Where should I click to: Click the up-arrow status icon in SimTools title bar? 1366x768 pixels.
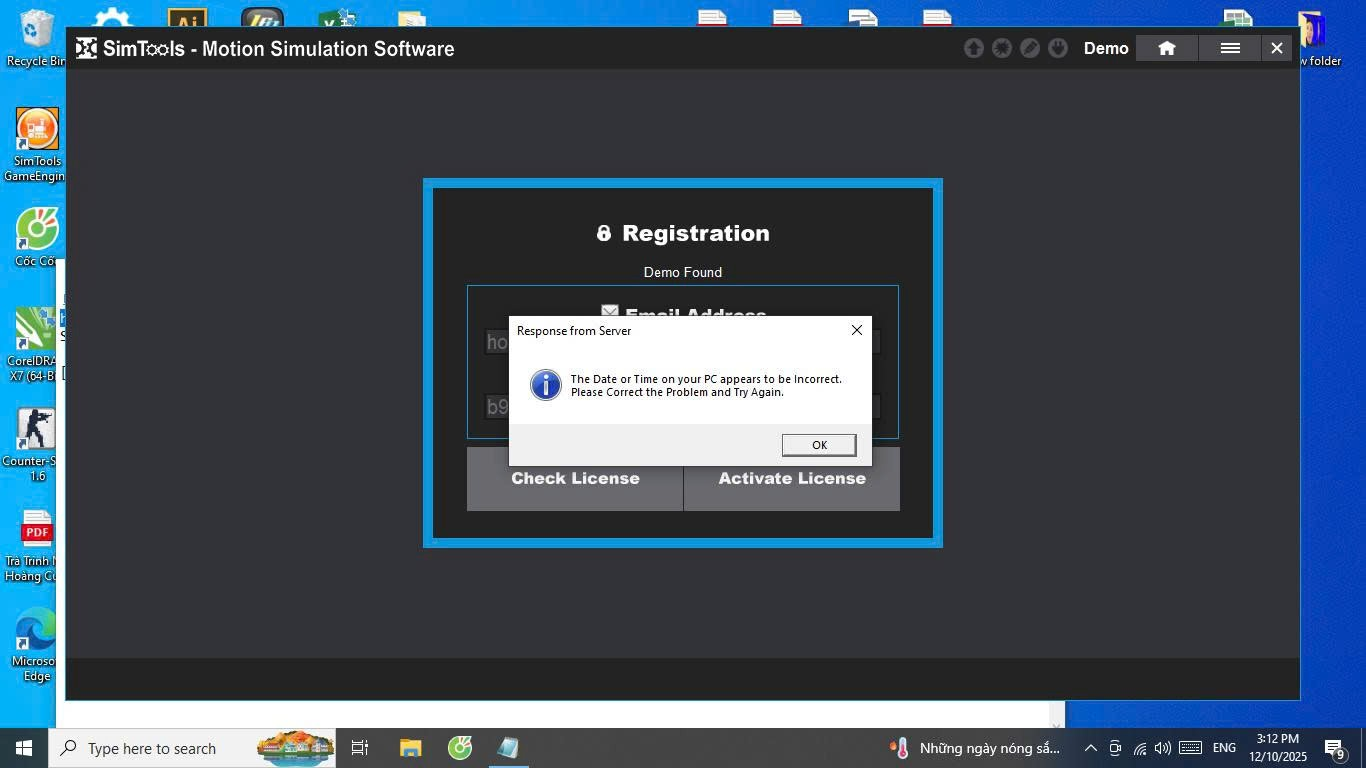pos(974,48)
